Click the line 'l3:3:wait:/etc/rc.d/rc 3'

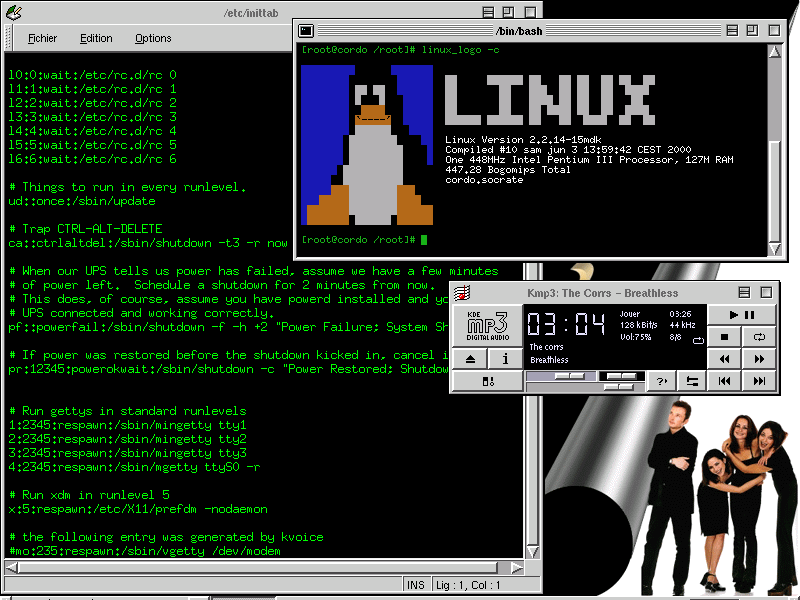pos(92,117)
